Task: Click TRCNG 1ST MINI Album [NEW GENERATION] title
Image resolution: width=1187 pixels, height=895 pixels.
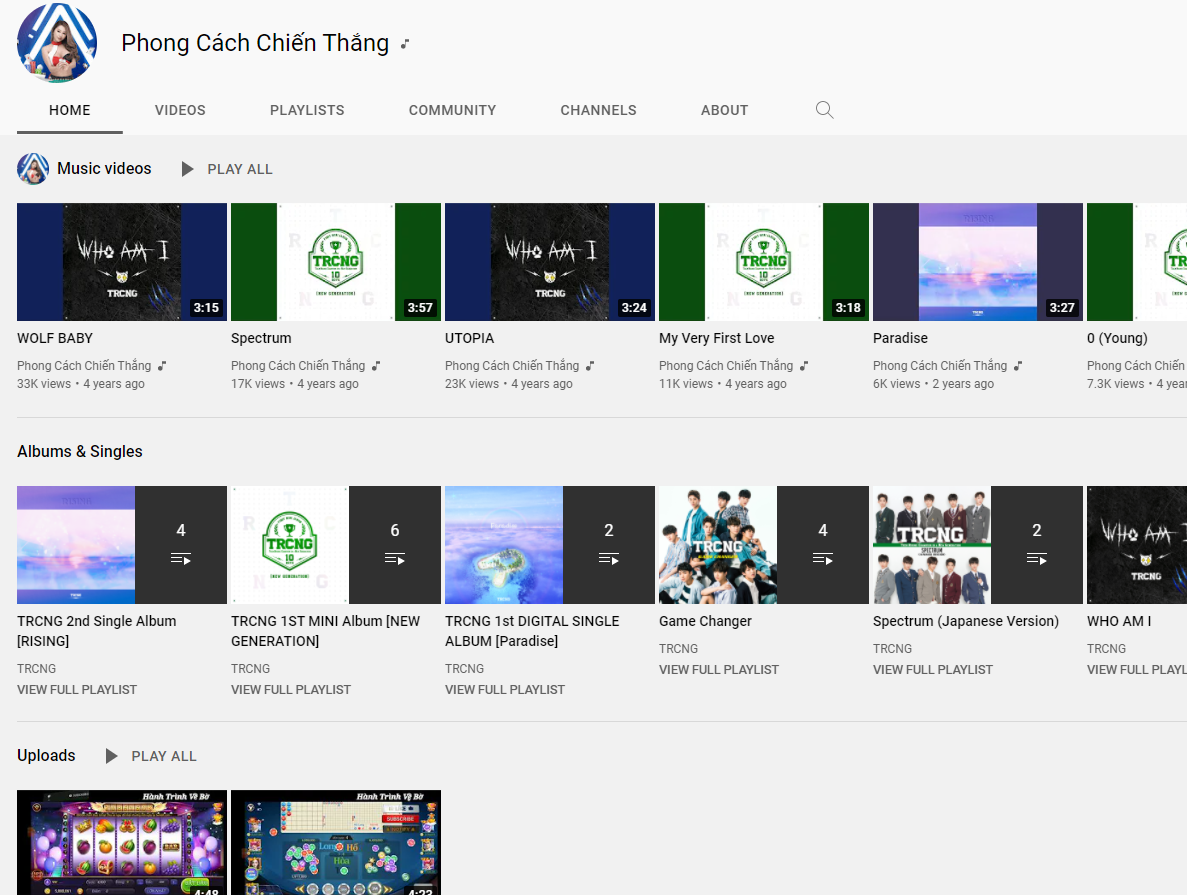Action: coord(326,631)
